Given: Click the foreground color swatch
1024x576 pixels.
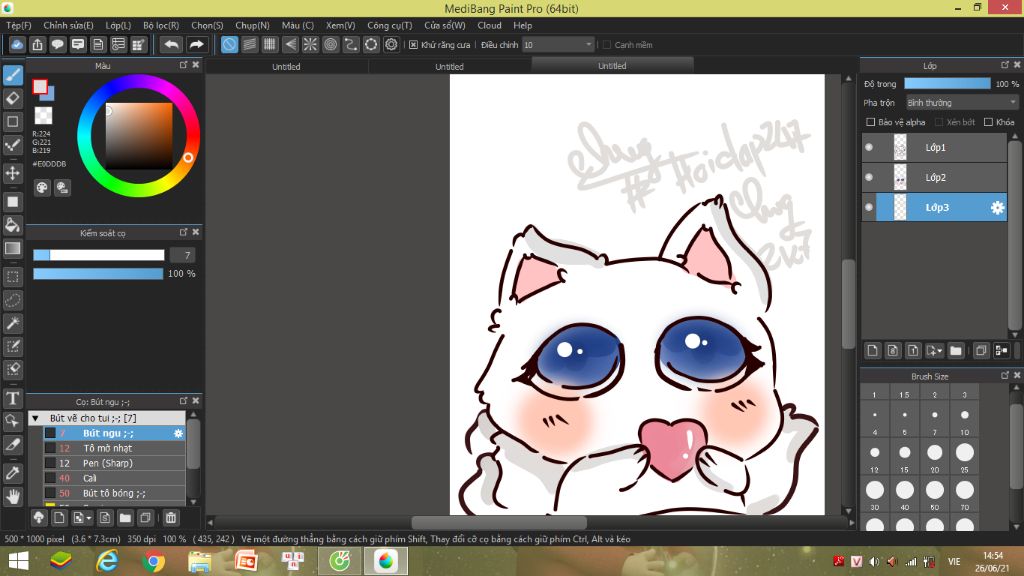Looking at the screenshot, I should (40, 87).
